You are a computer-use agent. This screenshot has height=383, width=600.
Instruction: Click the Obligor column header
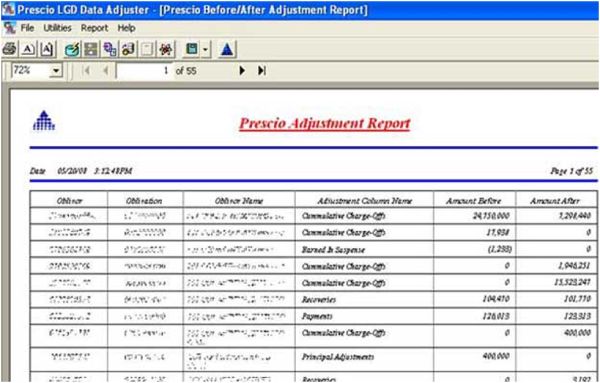69,201
